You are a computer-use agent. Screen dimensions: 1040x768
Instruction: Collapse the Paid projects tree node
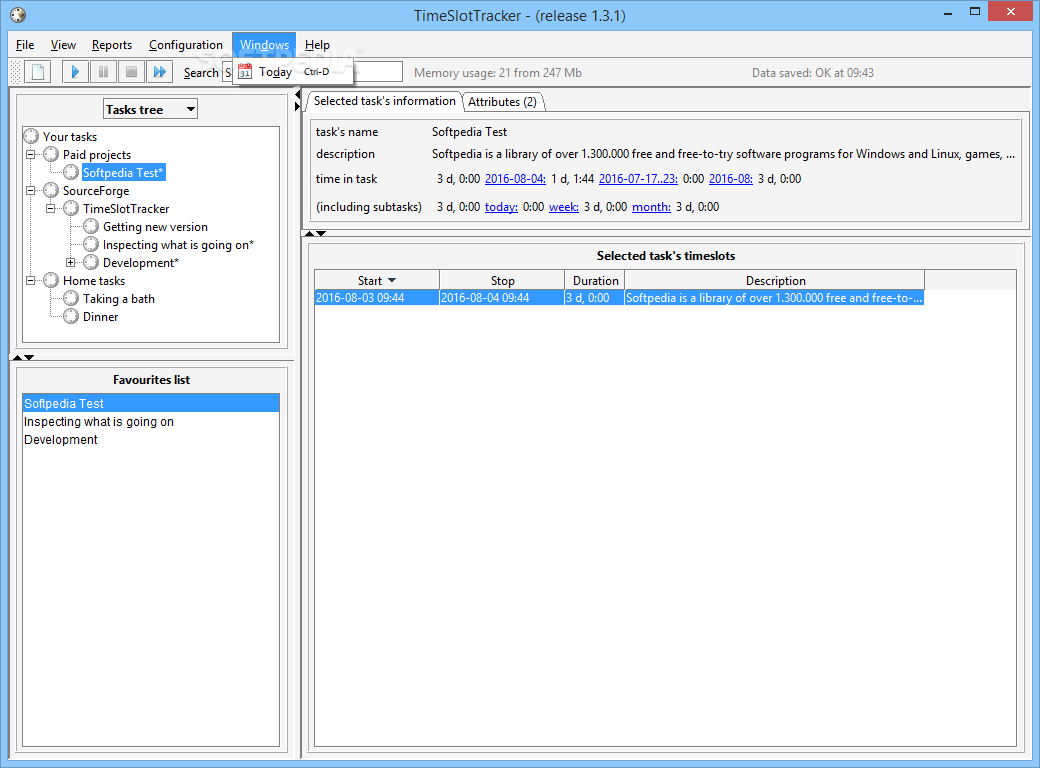[x=31, y=155]
